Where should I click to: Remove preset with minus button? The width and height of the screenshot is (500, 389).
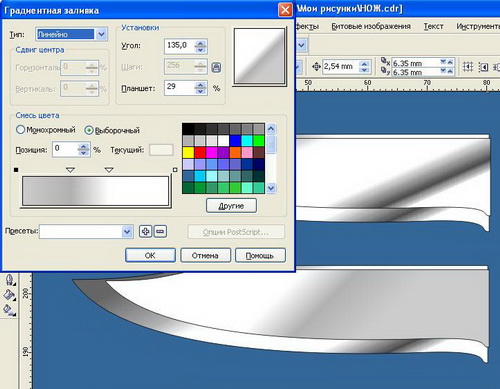pos(160,231)
